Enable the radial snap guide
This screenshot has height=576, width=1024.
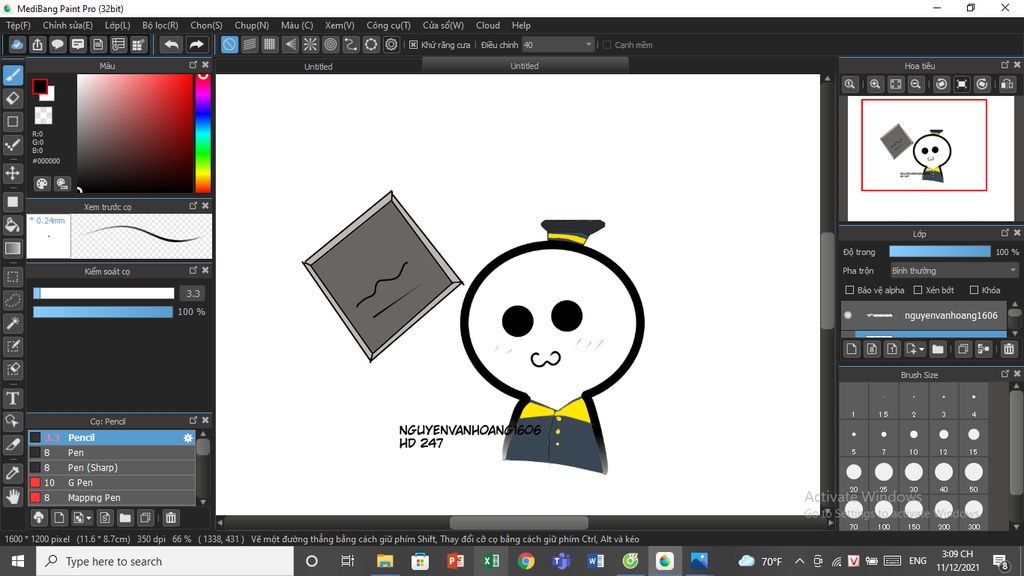coord(310,44)
